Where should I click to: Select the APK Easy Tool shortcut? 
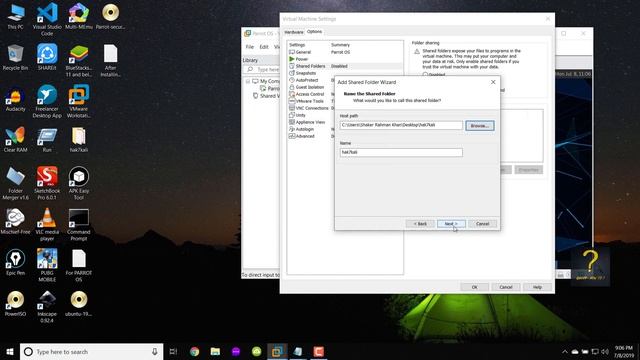coord(79,183)
